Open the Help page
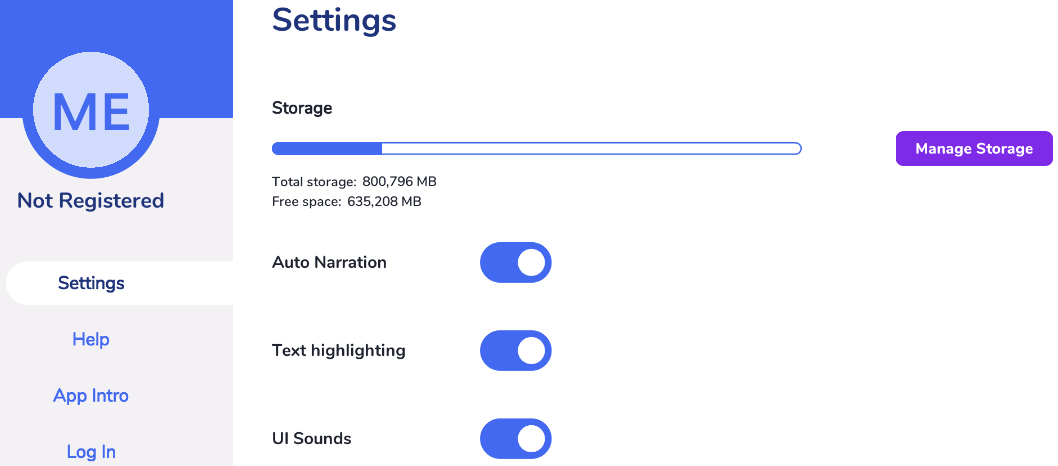1058x466 pixels. pos(91,339)
